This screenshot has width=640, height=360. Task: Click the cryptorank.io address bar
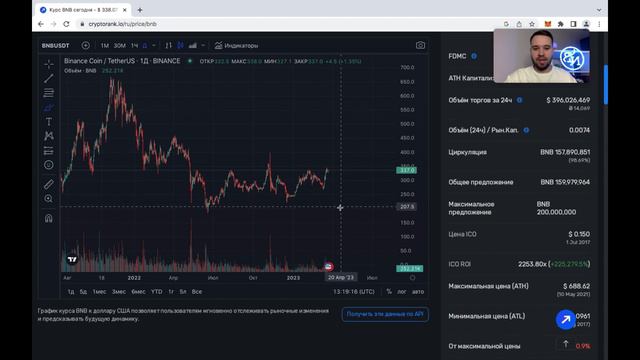pos(286,24)
